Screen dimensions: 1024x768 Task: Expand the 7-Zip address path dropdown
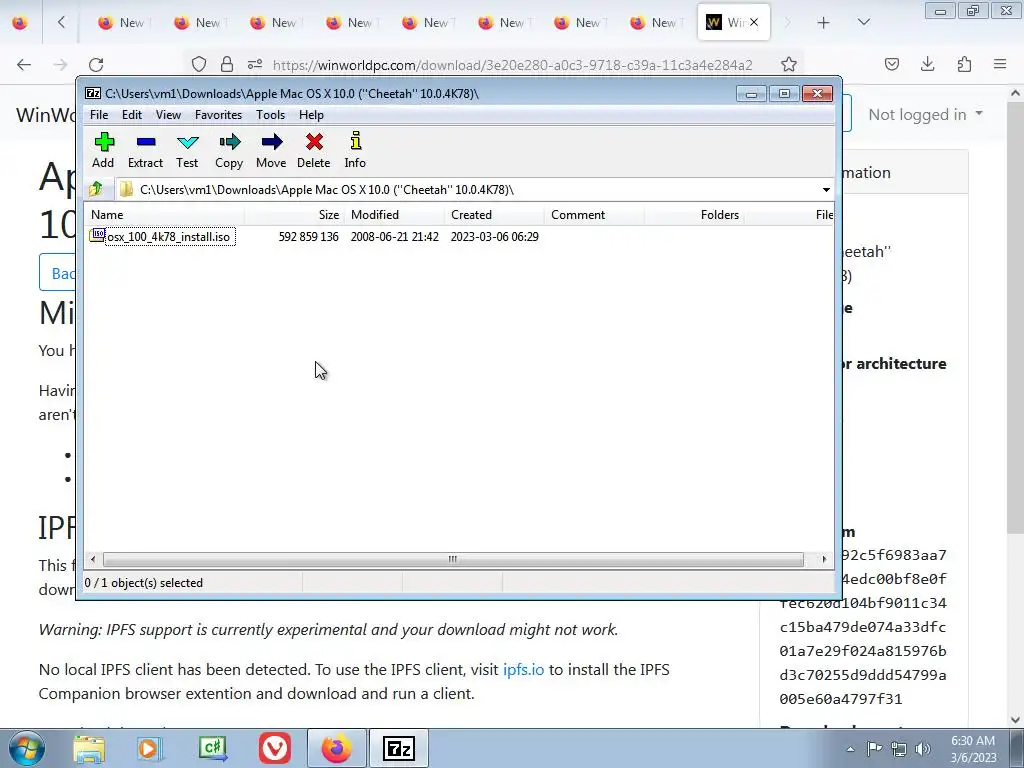[826, 189]
